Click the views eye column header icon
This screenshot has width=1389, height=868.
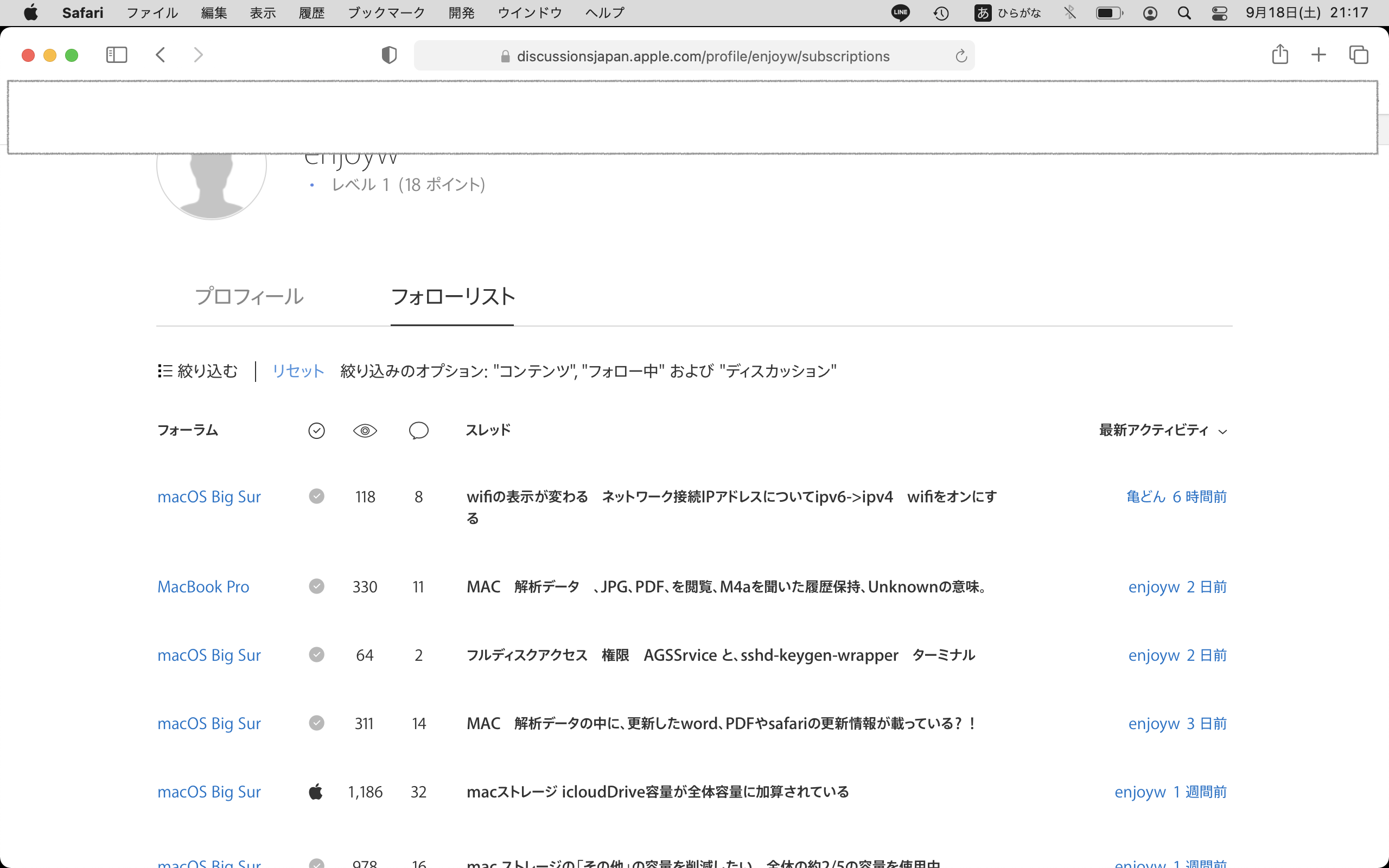coord(365,431)
